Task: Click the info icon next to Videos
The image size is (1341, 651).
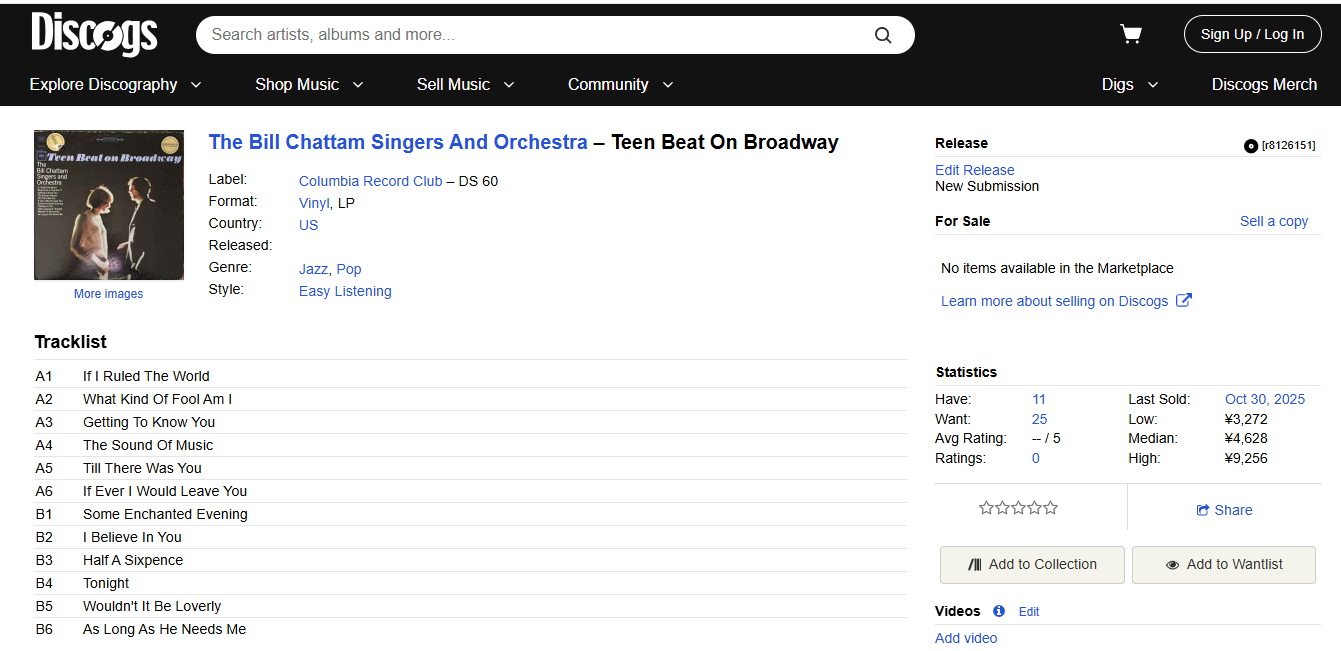Action: pyautogui.click(x=998, y=611)
